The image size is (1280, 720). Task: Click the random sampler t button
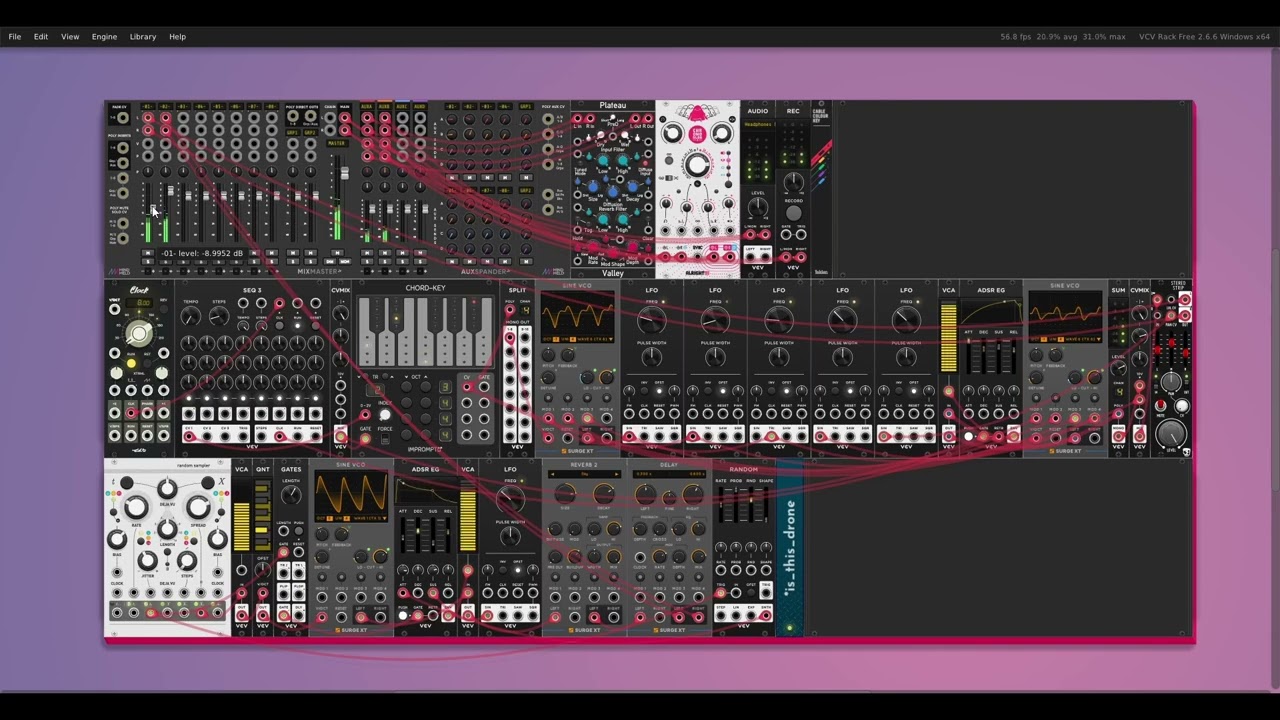(x=127, y=482)
